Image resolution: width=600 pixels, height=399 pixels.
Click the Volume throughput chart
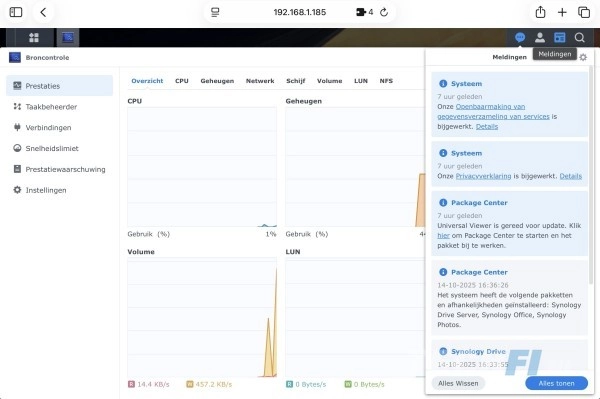tap(202, 317)
